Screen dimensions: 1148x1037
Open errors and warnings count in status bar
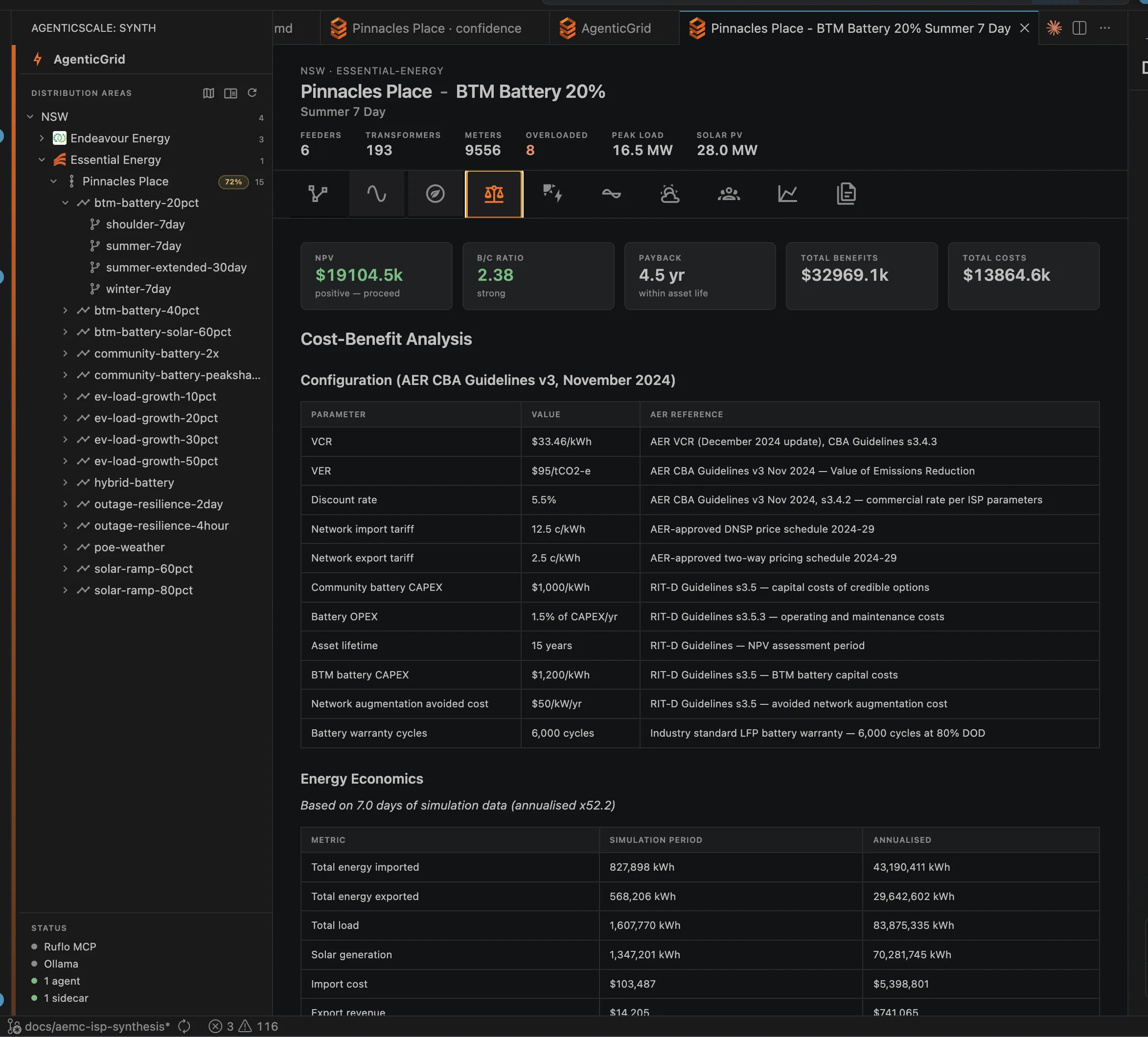243,1026
